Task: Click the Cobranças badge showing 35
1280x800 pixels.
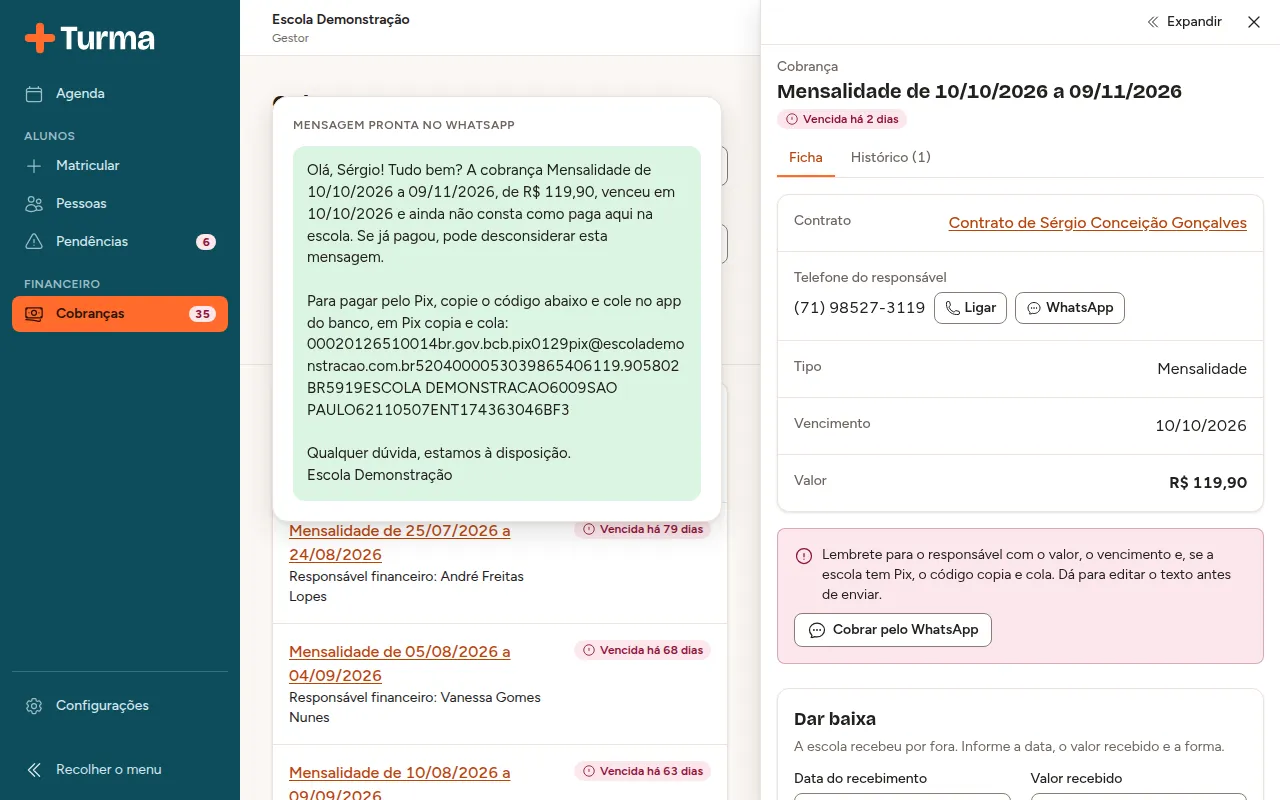Action: (x=203, y=314)
